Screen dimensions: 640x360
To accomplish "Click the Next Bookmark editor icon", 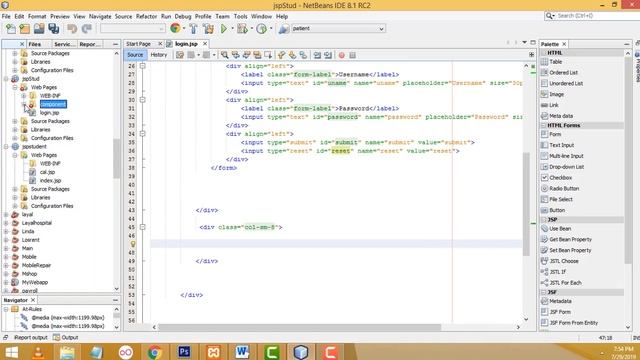I will [292, 55].
